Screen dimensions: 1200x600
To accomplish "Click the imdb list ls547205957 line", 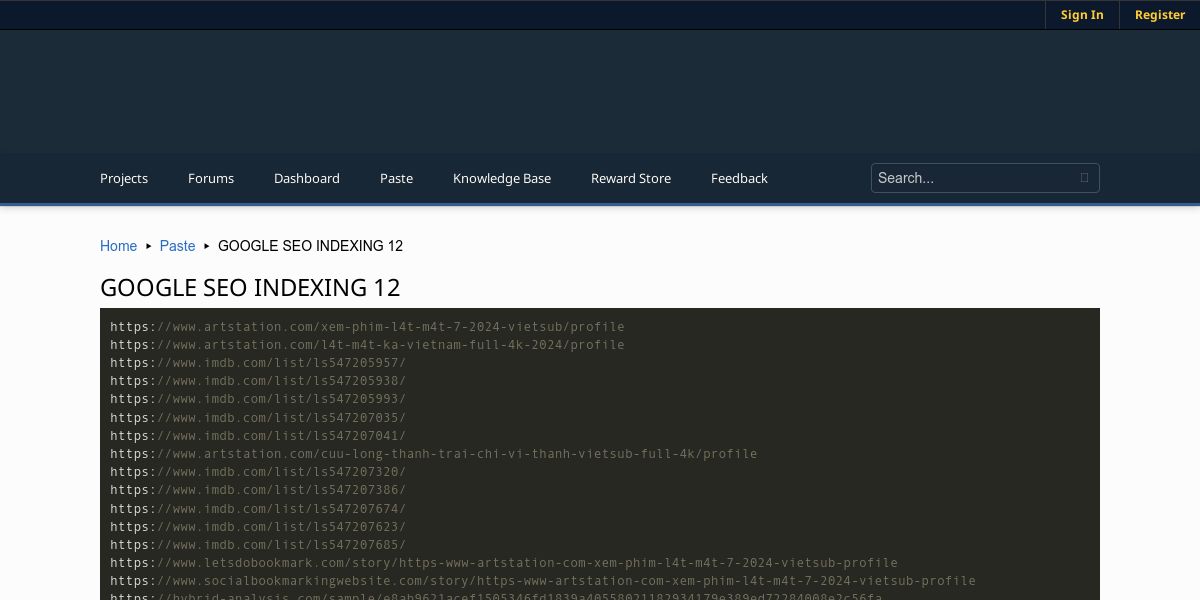I will pyautogui.click(x=258, y=363).
